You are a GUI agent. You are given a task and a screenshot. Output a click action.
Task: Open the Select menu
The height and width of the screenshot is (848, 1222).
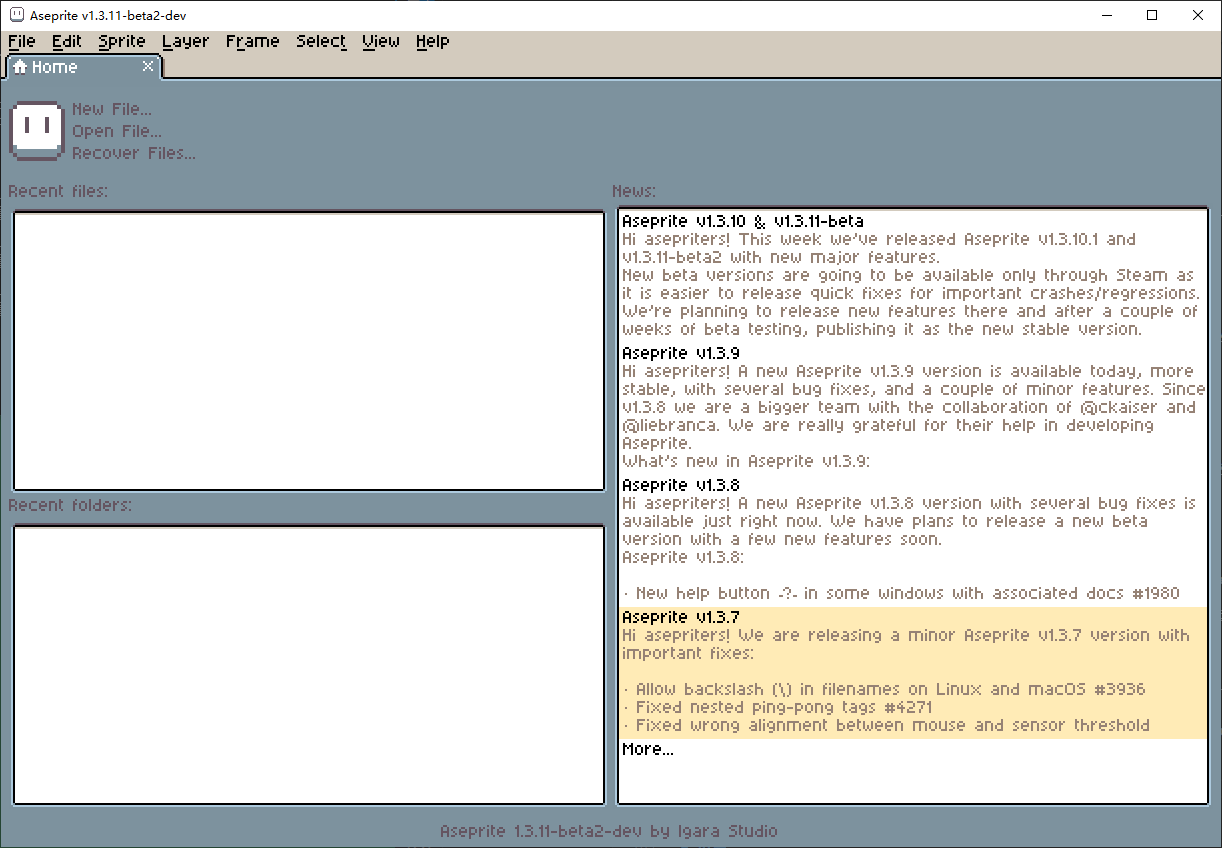coord(321,41)
